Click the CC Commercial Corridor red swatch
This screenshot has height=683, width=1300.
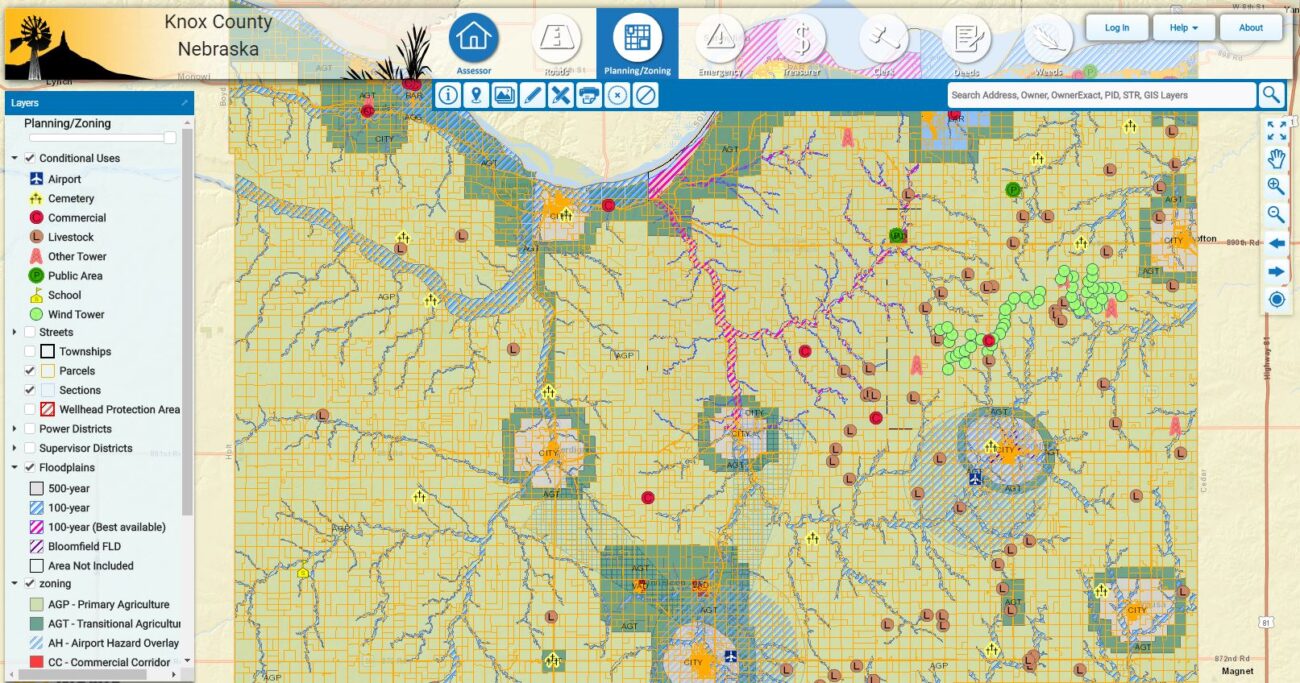click(36, 662)
